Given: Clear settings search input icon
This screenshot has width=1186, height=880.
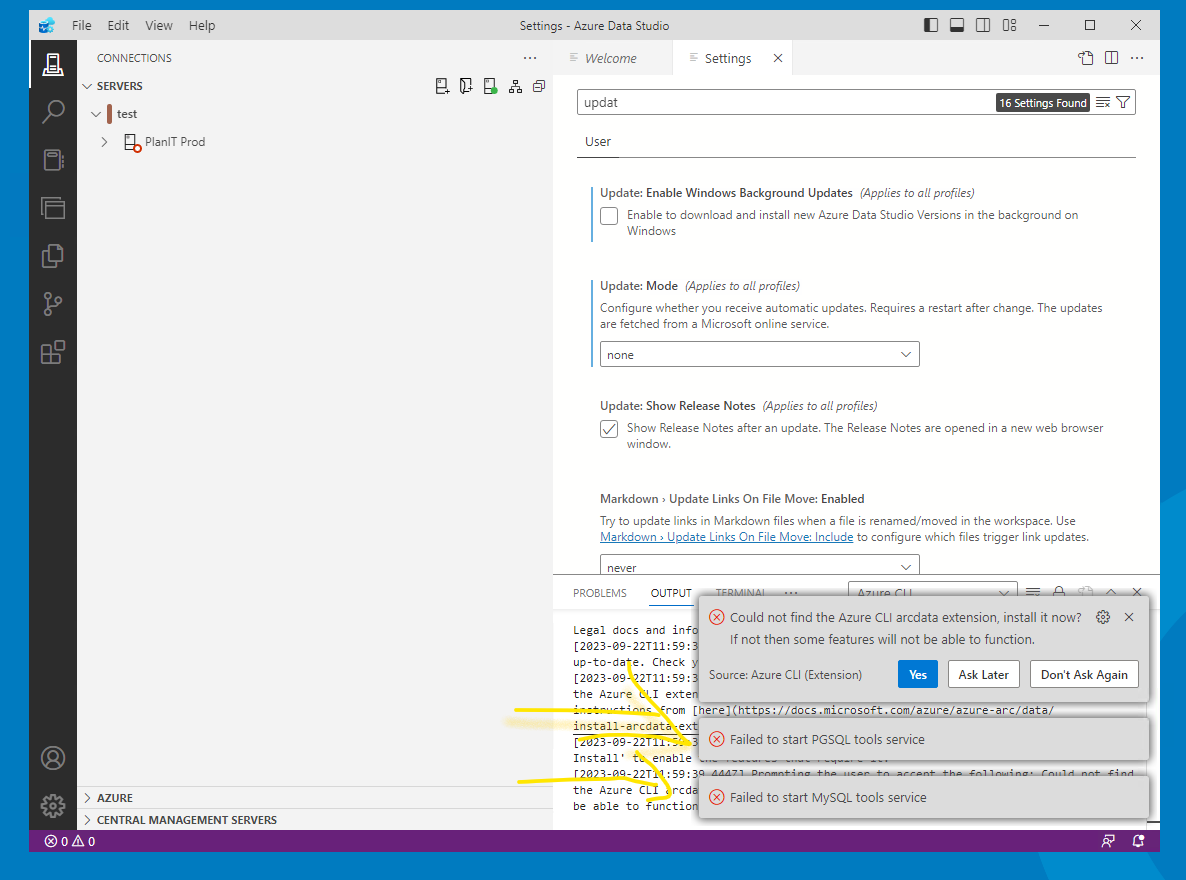Looking at the screenshot, I should coord(1104,102).
